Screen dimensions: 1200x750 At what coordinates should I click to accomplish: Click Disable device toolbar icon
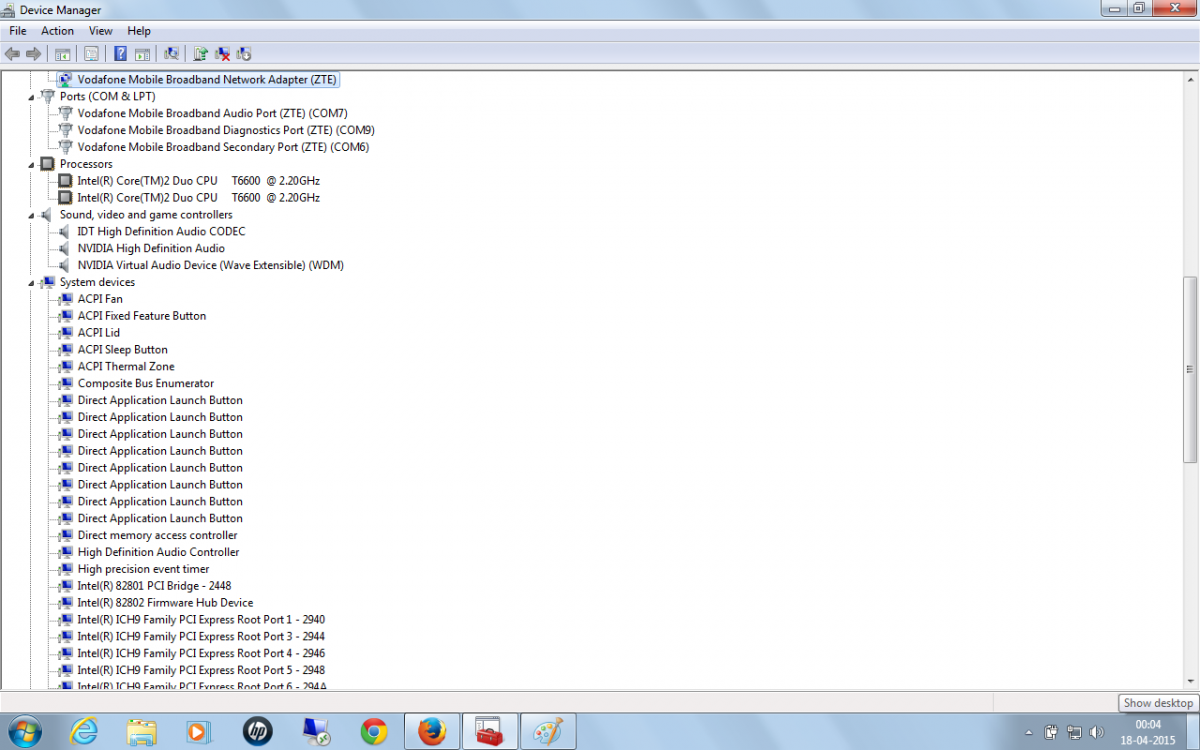(x=244, y=53)
